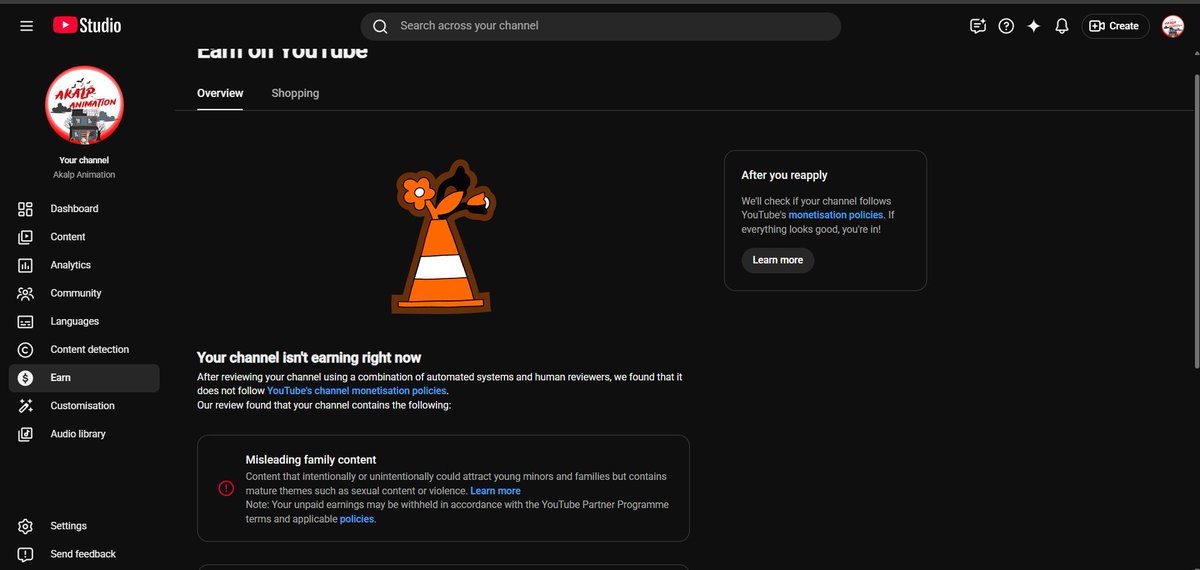Viewport: 1200px width, 570px height.
Task: Open Content detection in the sidebar
Action: pos(84,349)
